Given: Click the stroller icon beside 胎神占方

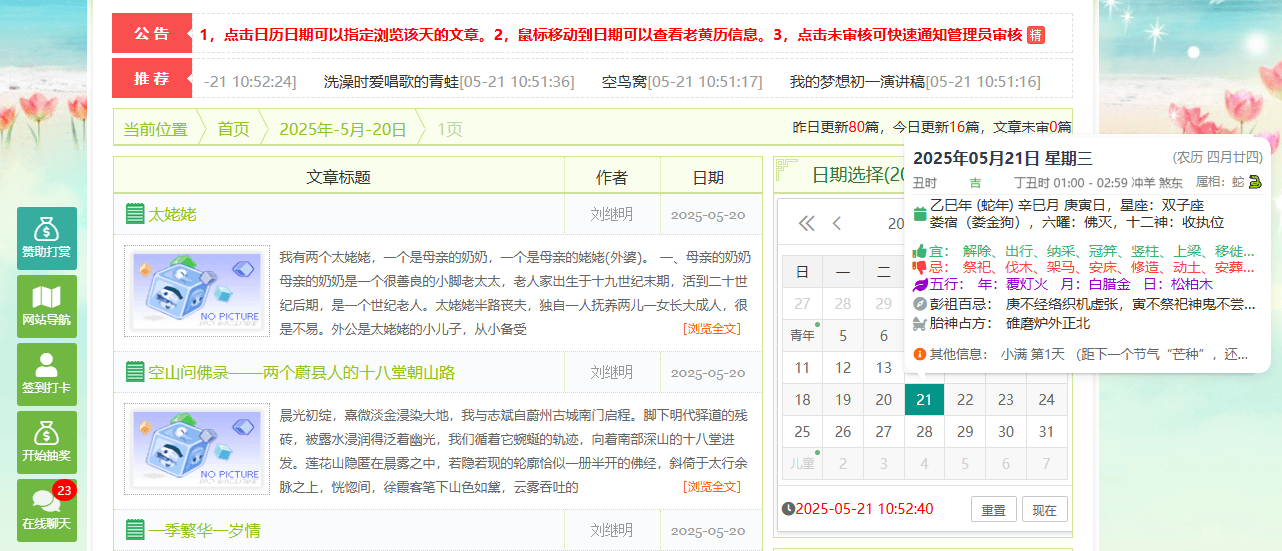Looking at the screenshot, I should pyautogui.click(x=920, y=323).
